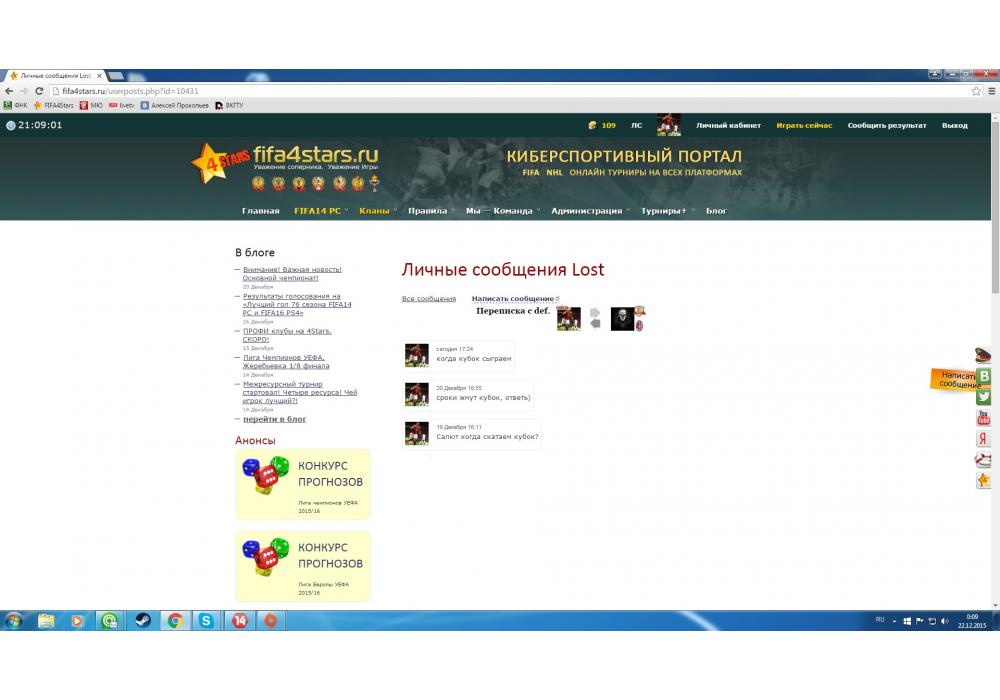Click Написать сообщение link
This screenshot has height=700, width=1000.
(x=513, y=299)
